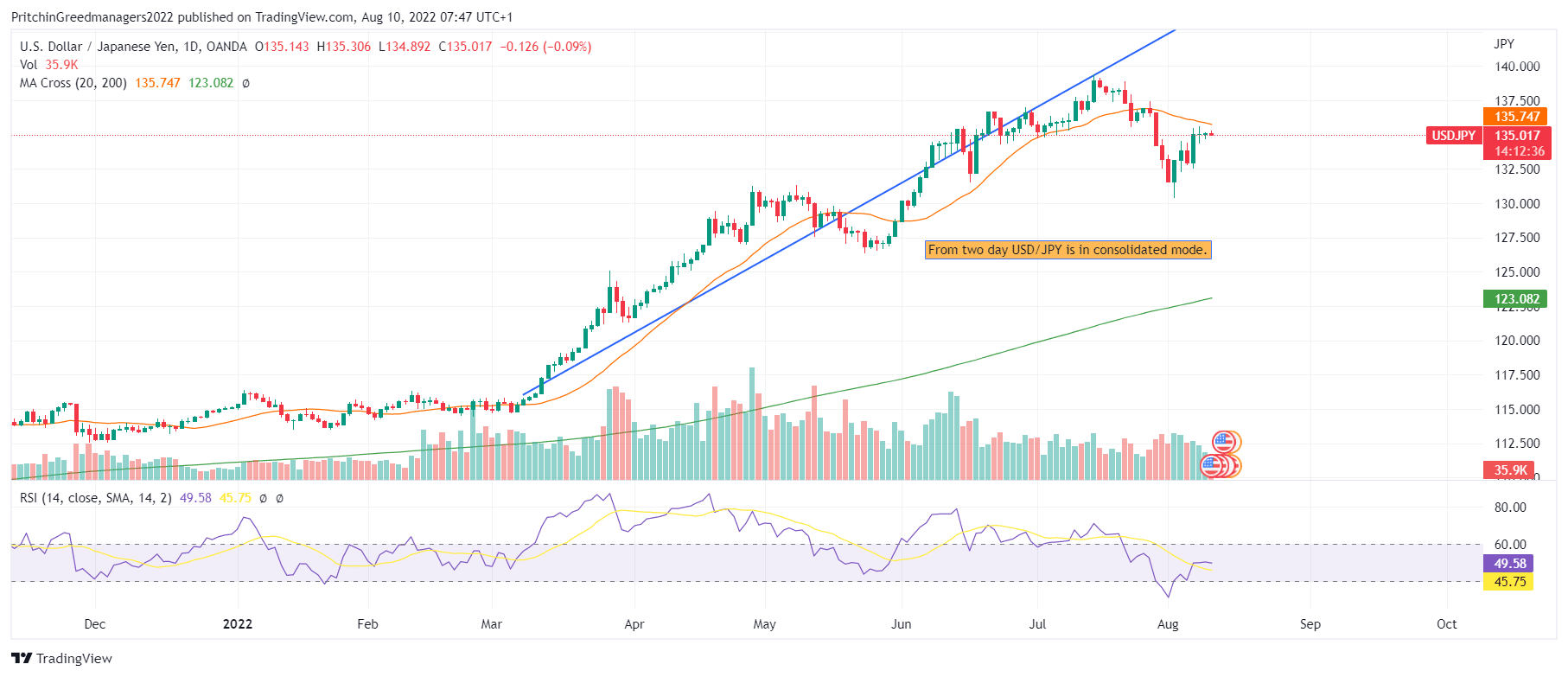Image resolution: width=1568 pixels, height=677 pixels.
Task: Click the low value L134.892
Action: coord(404,47)
